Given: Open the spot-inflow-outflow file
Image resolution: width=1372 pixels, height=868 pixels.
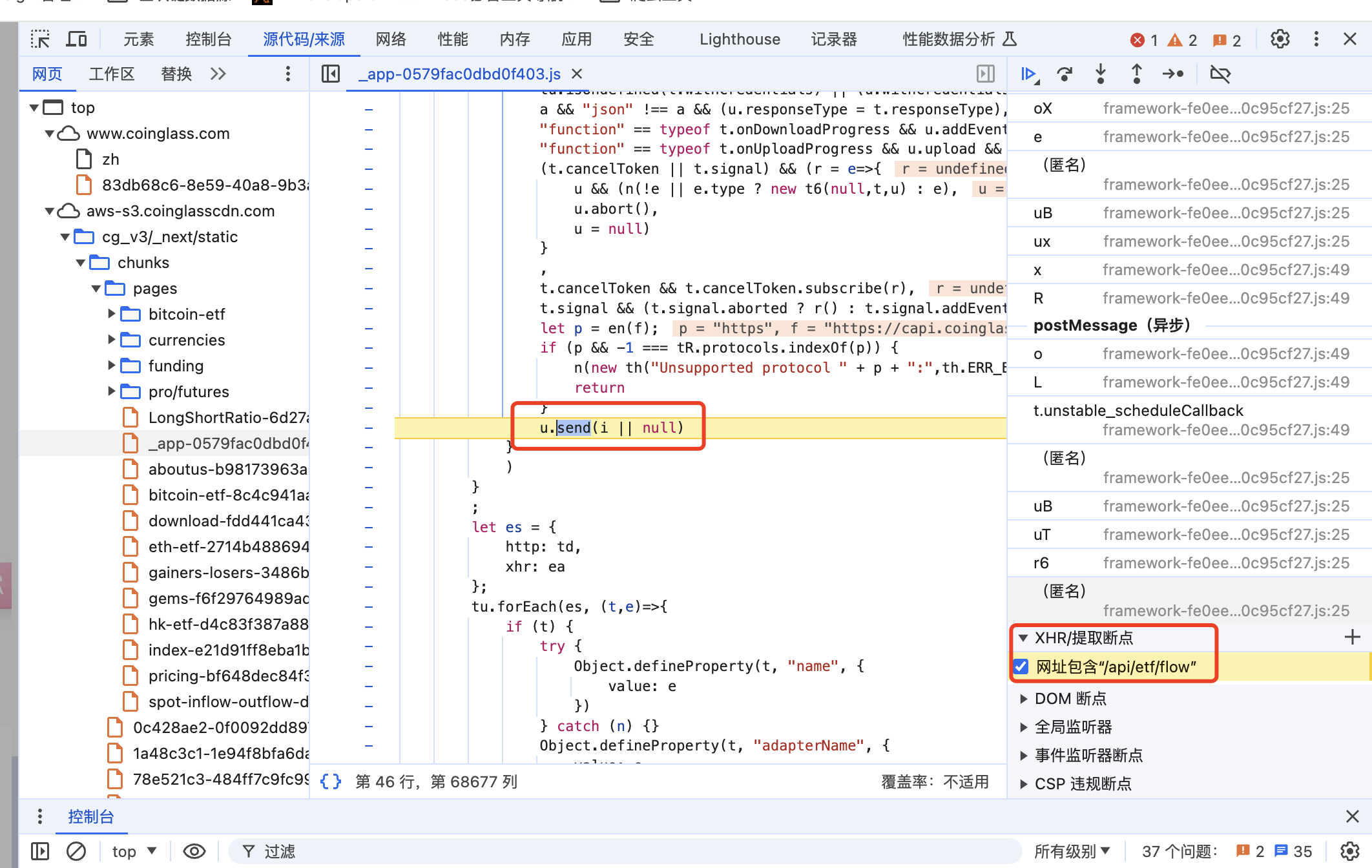Looking at the screenshot, I should pos(216,702).
